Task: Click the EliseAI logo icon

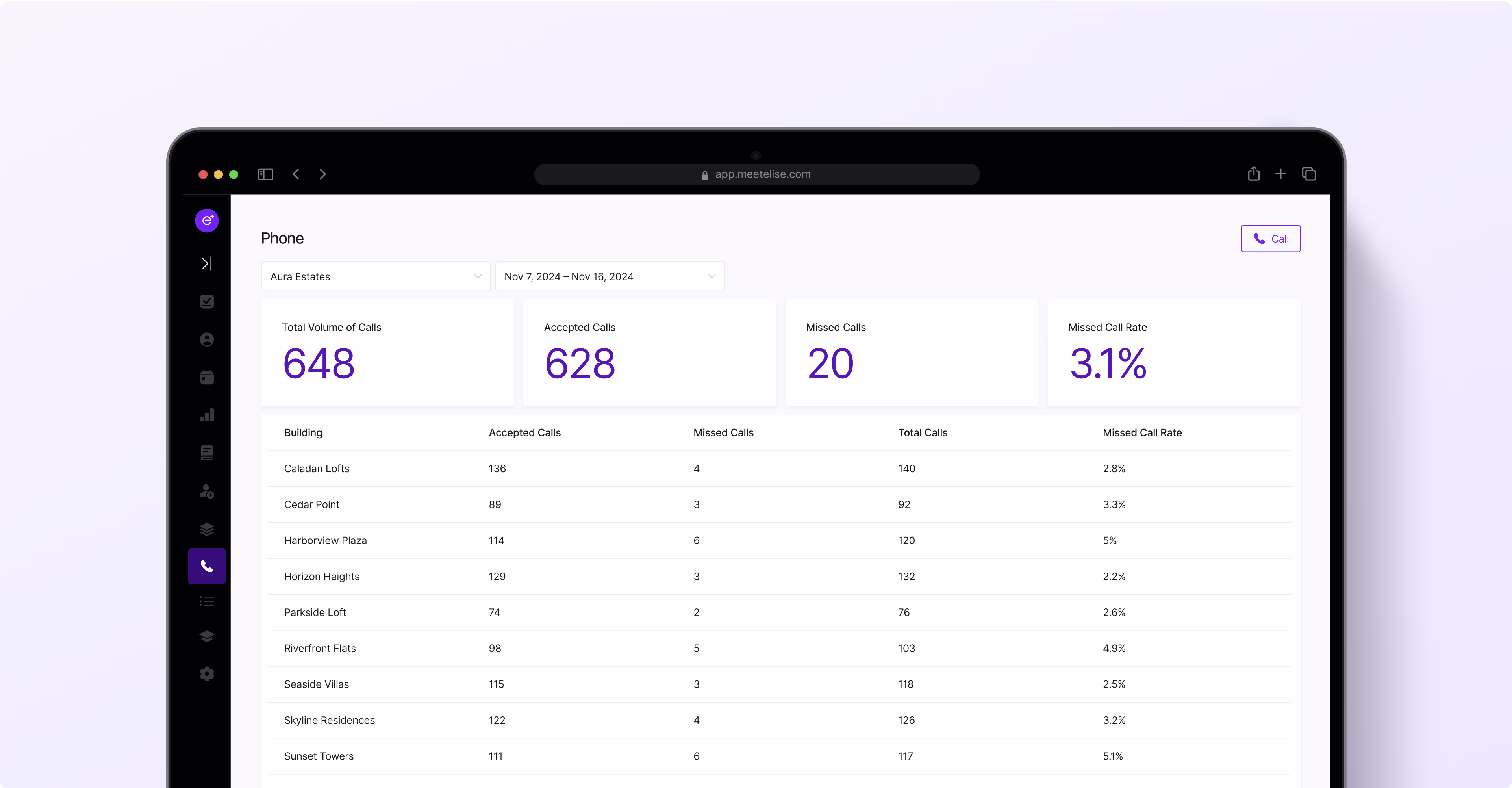Action: [x=207, y=221]
